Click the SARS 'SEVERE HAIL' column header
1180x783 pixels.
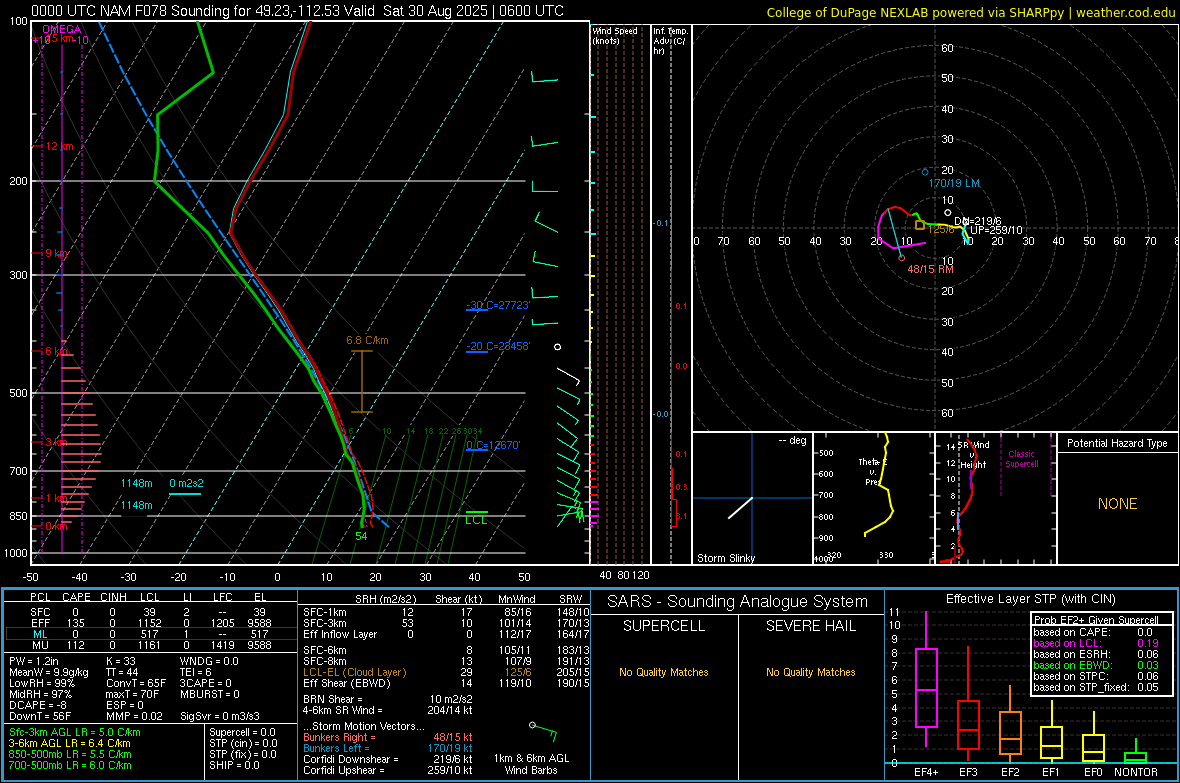pos(810,626)
